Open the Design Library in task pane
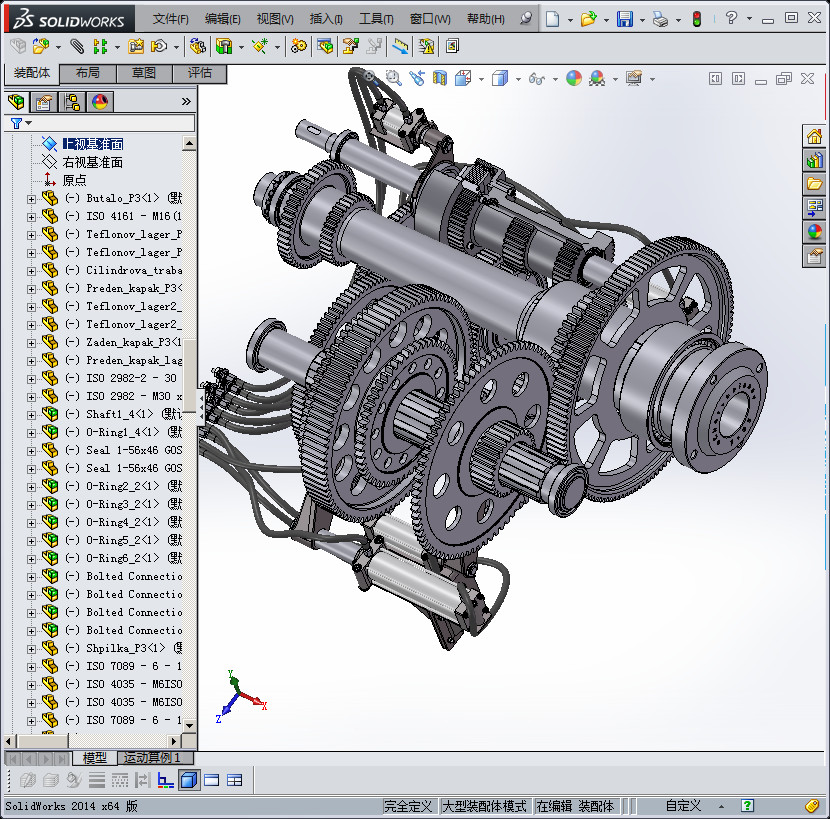 pyautogui.click(x=815, y=160)
